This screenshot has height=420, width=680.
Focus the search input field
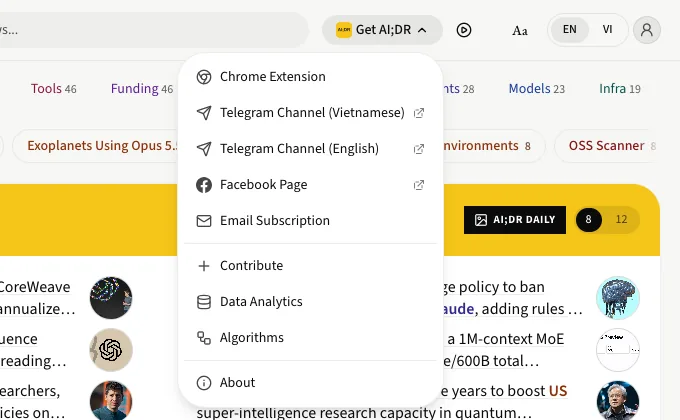point(152,30)
